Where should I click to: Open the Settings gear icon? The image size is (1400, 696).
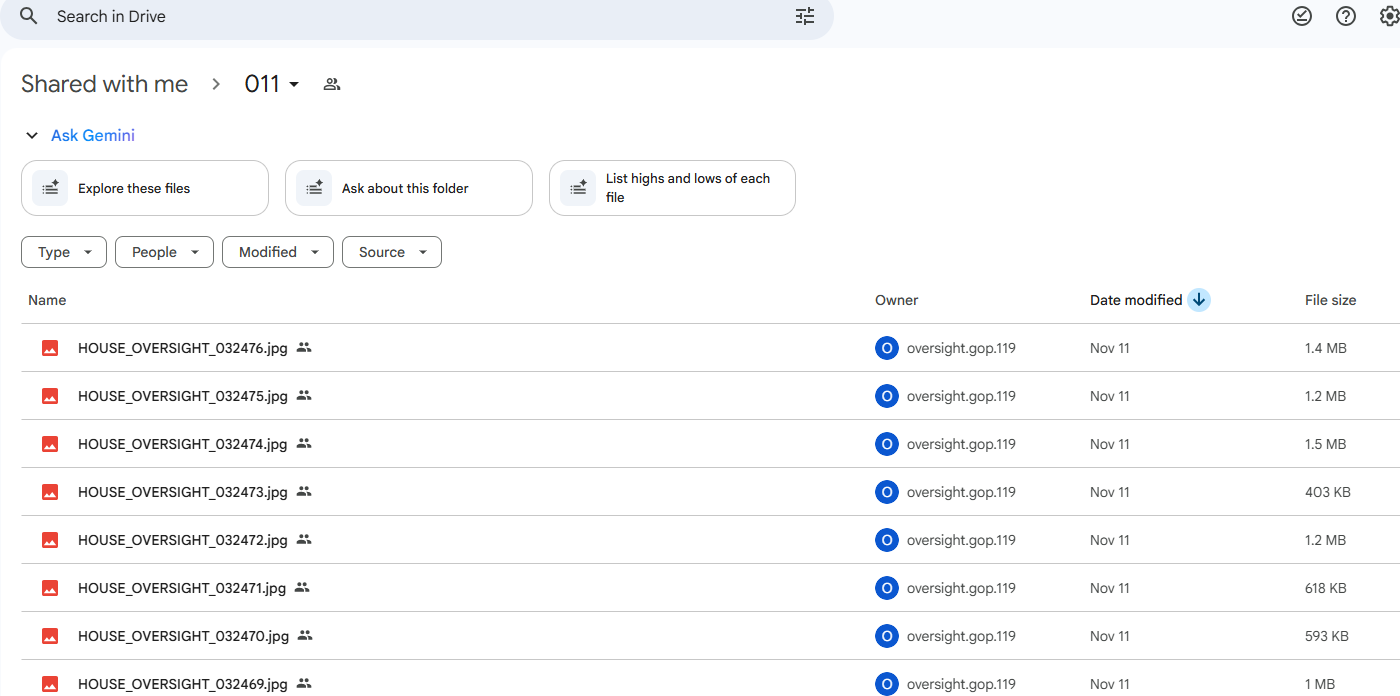pyautogui.click(x=1389, y=16)
